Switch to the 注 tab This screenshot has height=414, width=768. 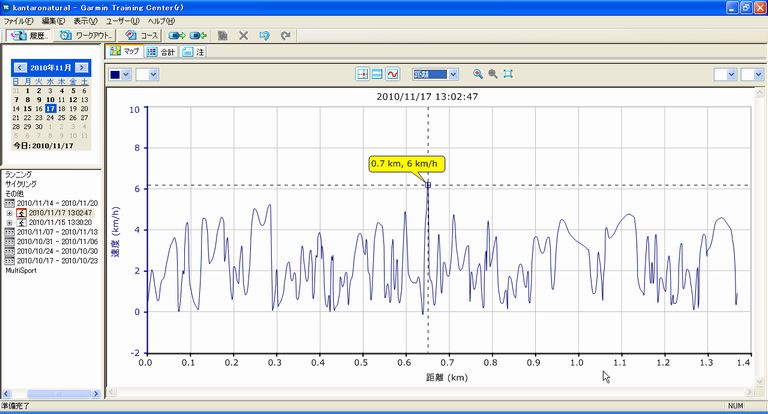[x=193, y=51]
